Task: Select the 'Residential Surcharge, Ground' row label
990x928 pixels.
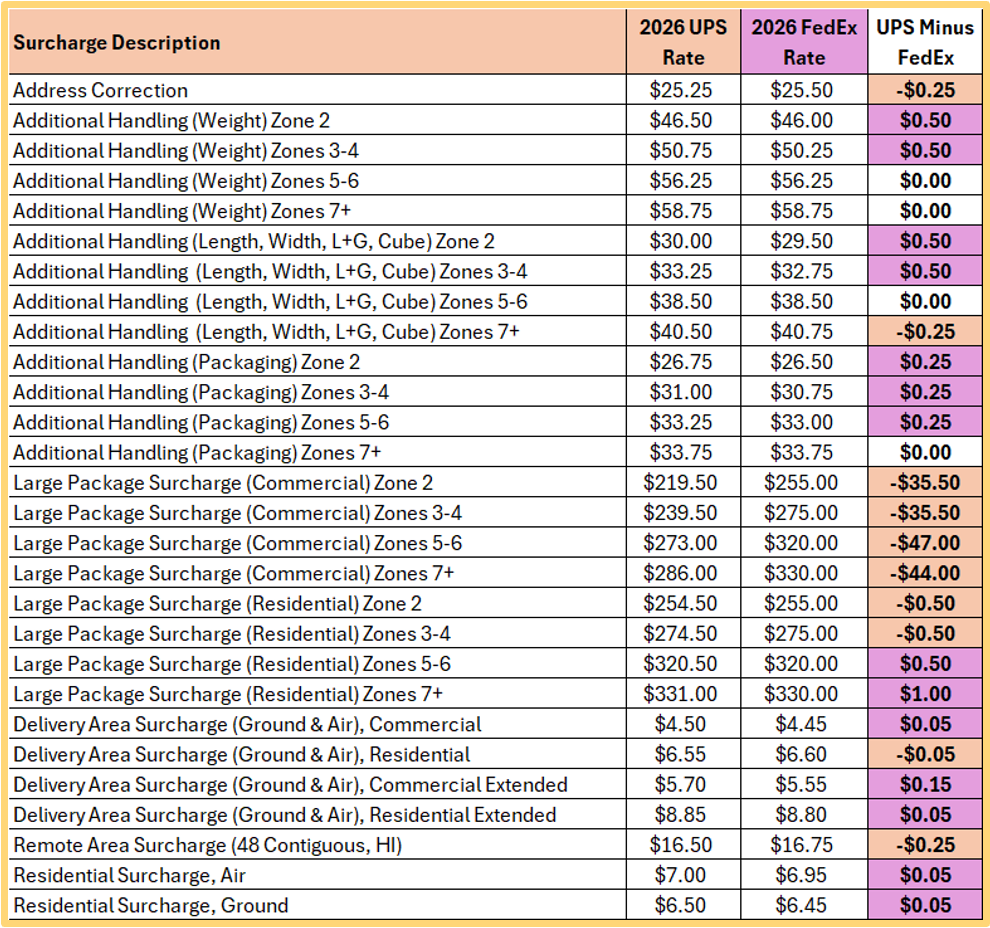Action: (318, 905)
